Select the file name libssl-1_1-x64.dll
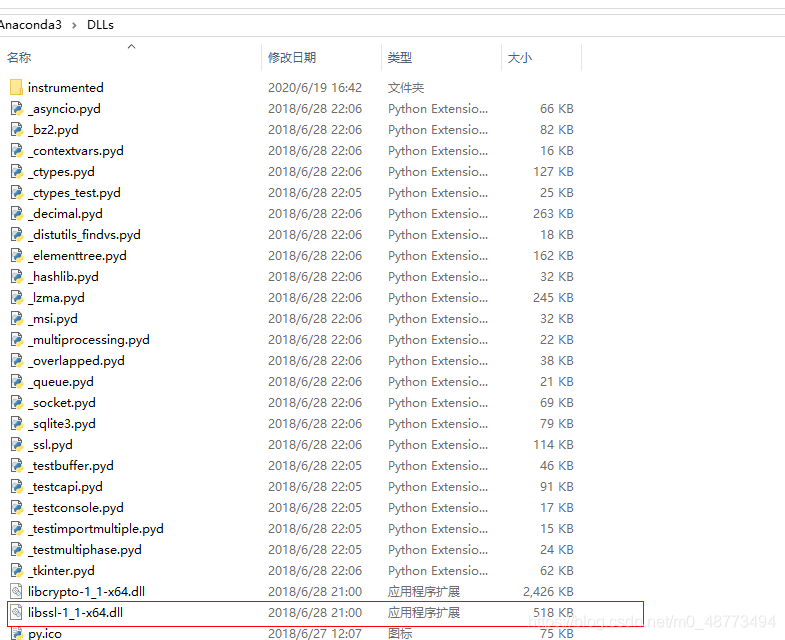 (76, 613)
